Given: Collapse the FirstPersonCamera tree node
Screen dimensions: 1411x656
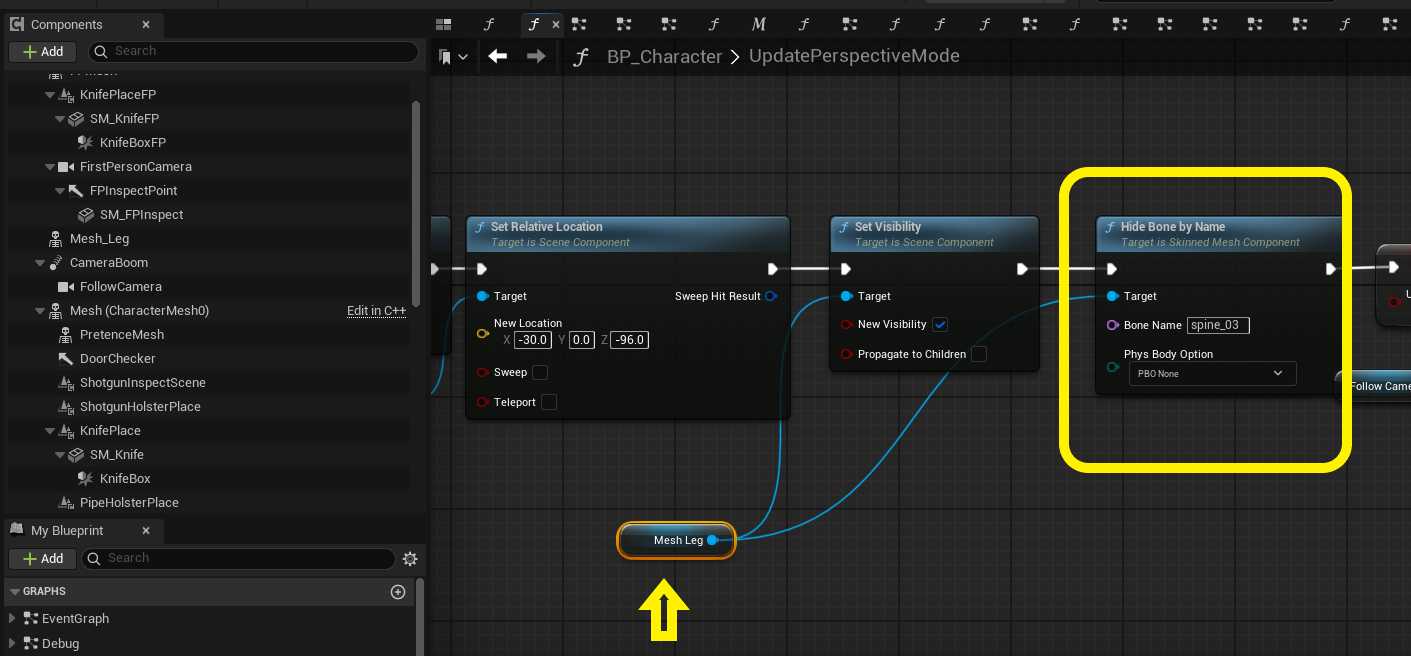Looking at the screenshot, I should click(x=50, y=167).
